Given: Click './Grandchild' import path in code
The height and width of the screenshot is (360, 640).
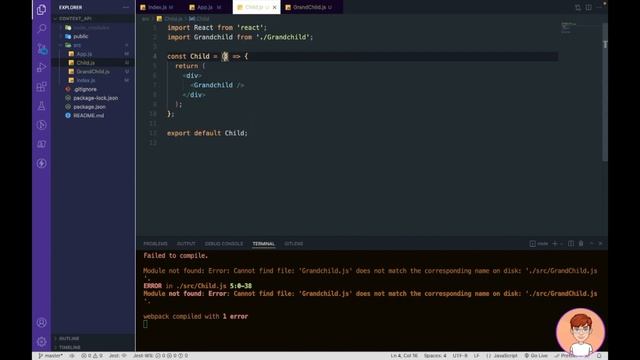Looking at the screenshot, I should coord(284,37).
